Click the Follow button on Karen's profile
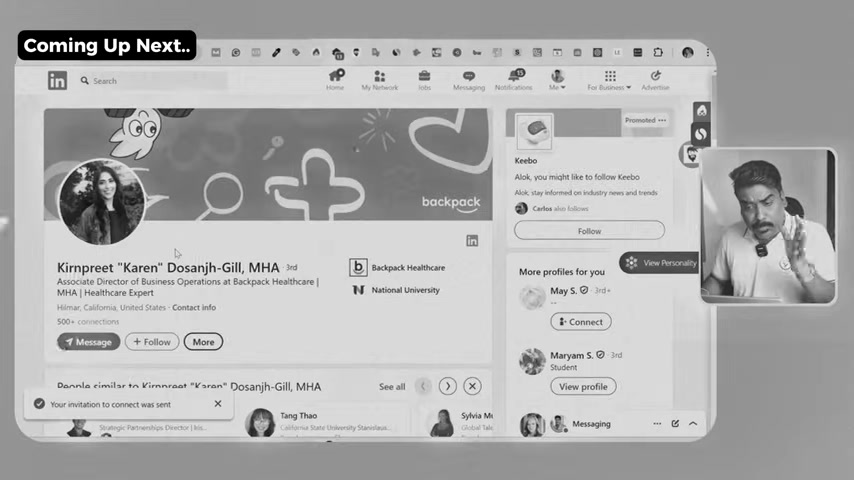Image resolution: width=854 pixels, height=480 pixels. pyautogui.click(x=152, y=342)
